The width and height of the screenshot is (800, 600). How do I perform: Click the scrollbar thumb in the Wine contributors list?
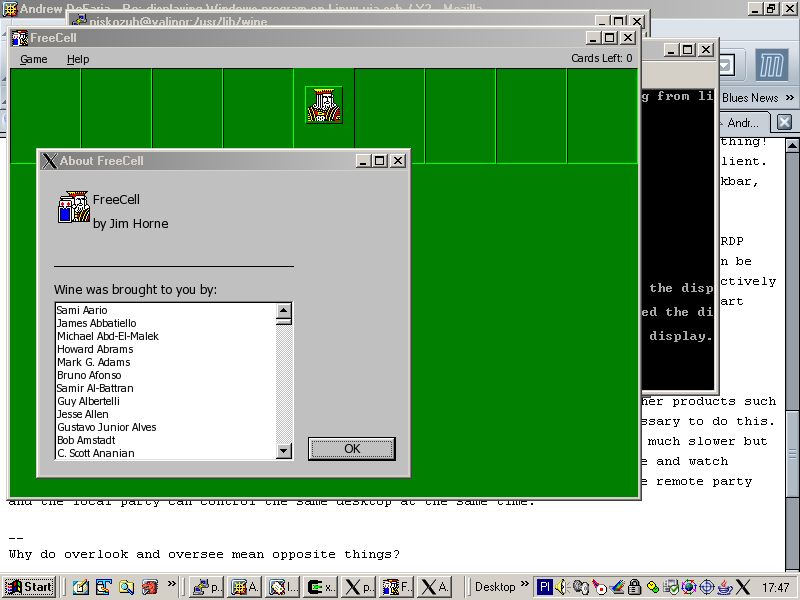[284, 321]
